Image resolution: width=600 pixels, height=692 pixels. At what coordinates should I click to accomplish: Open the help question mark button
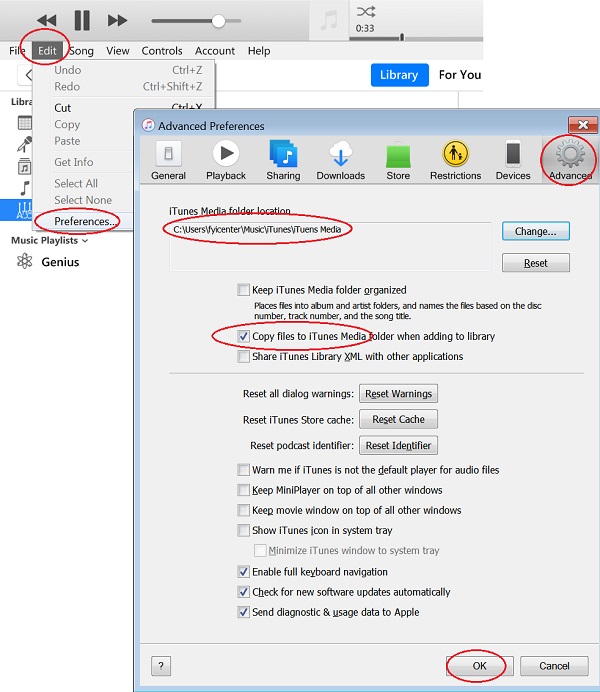(x=161, y=666)
